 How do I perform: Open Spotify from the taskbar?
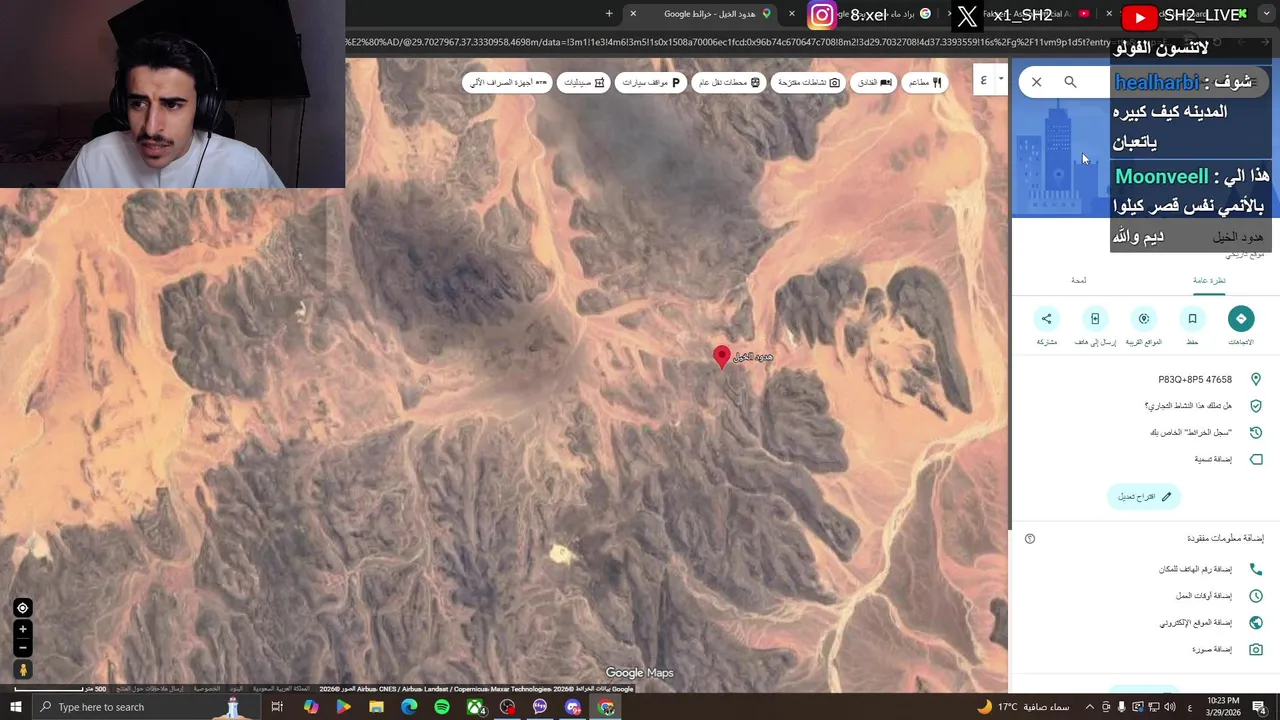pyautogui.click(x=442, y=707)
